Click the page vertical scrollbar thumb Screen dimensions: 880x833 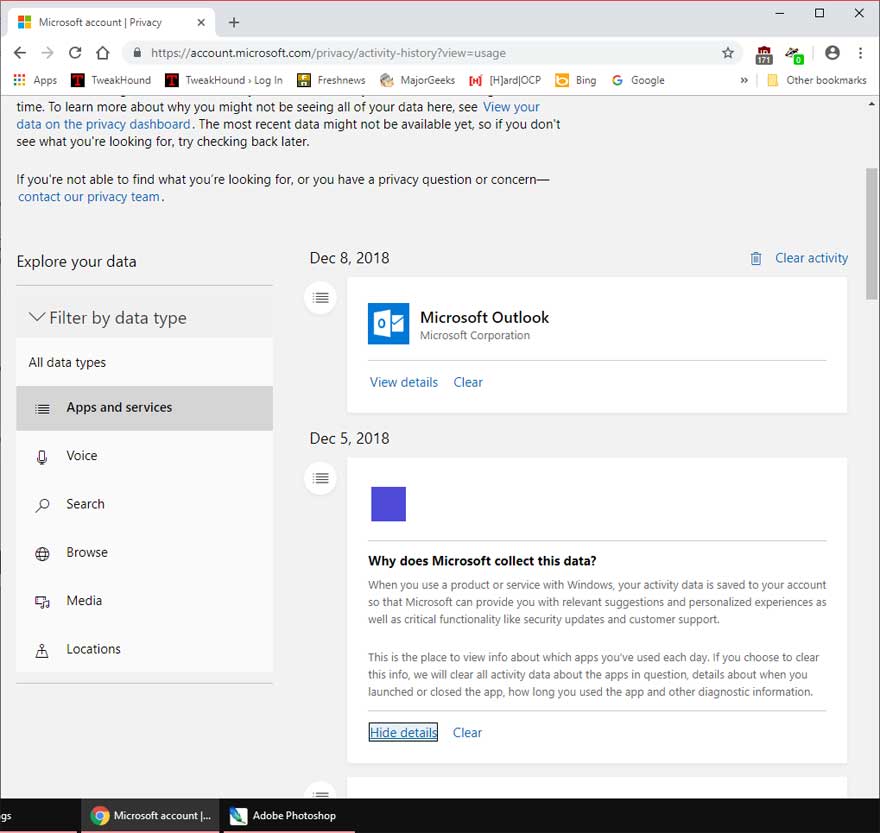pyautogui.click(x=872, y=234)
